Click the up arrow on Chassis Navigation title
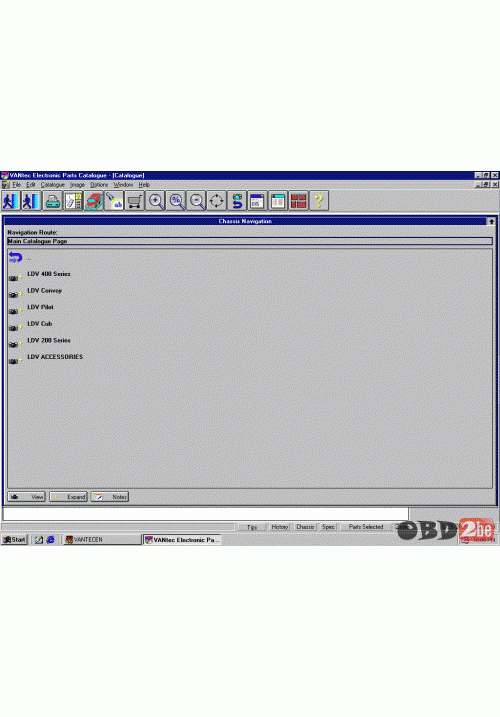 491,221
